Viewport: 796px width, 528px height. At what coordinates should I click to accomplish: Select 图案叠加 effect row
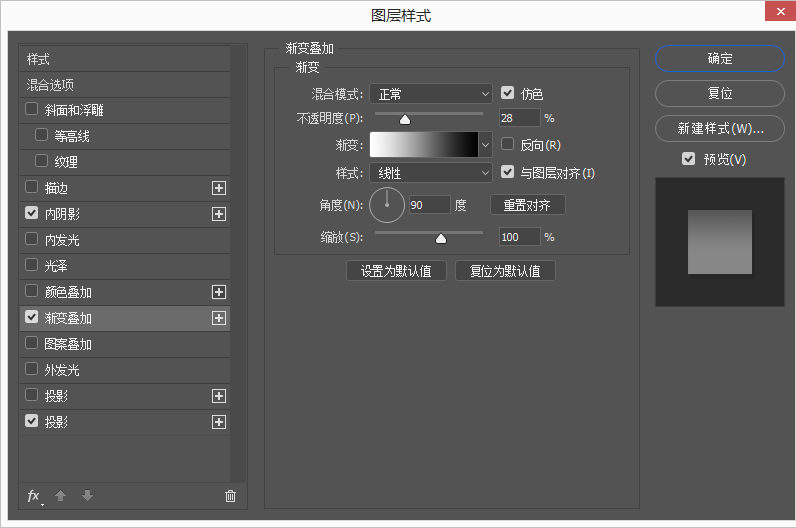[x=125, y=344]
